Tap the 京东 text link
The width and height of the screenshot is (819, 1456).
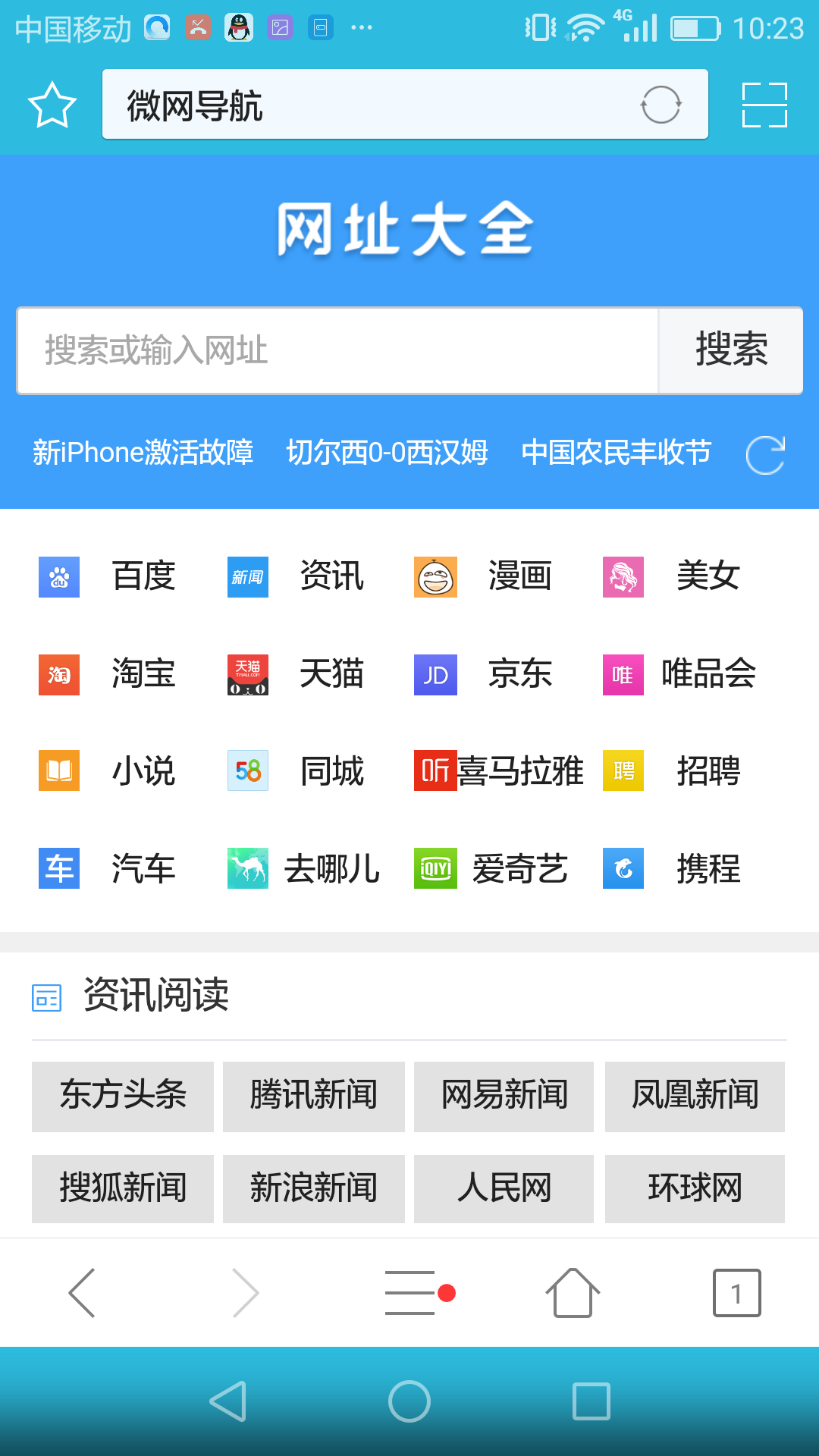(519, 674)
